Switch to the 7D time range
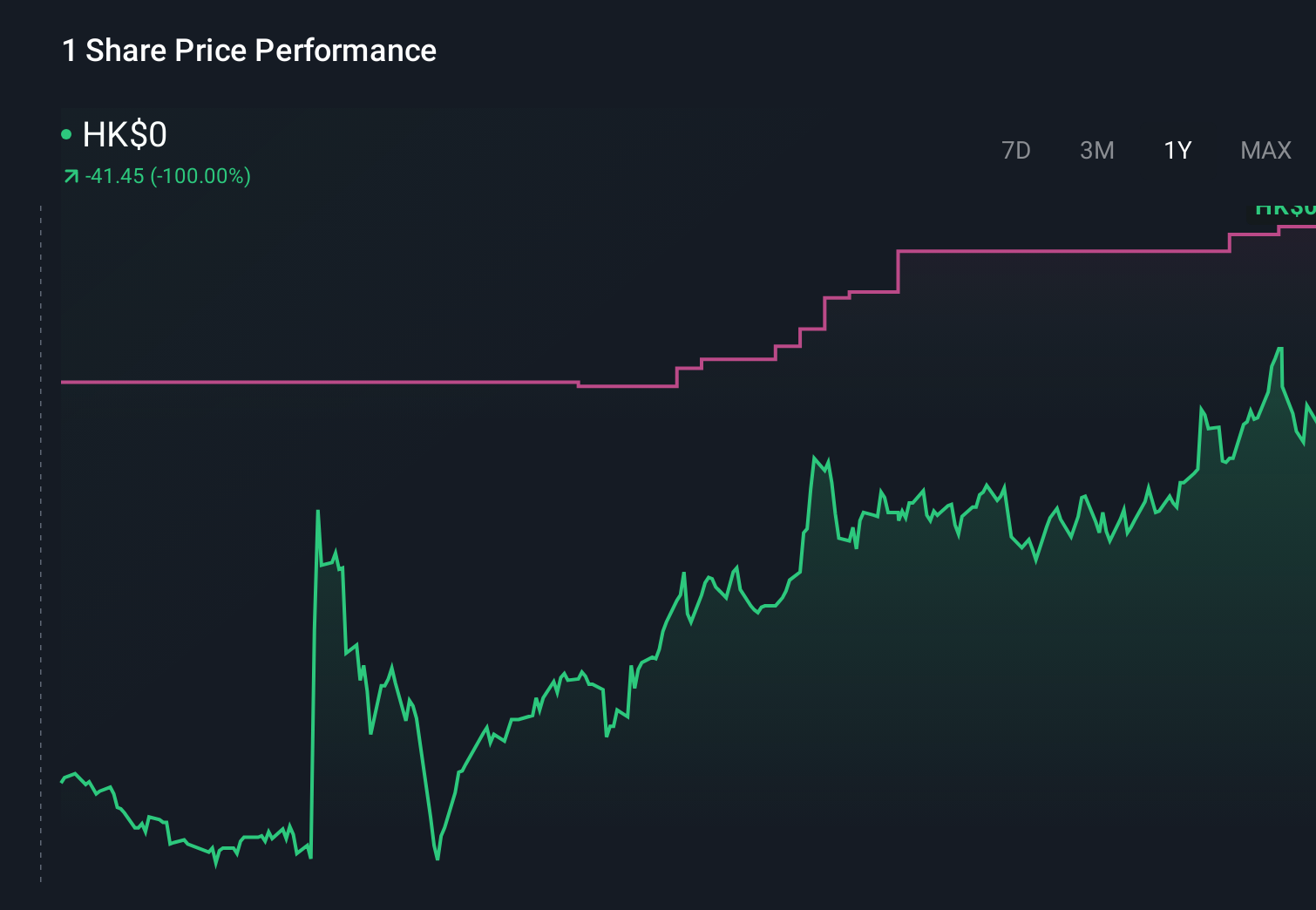This screenshot has width=1316, height=910. click(x=1016, y=150)
